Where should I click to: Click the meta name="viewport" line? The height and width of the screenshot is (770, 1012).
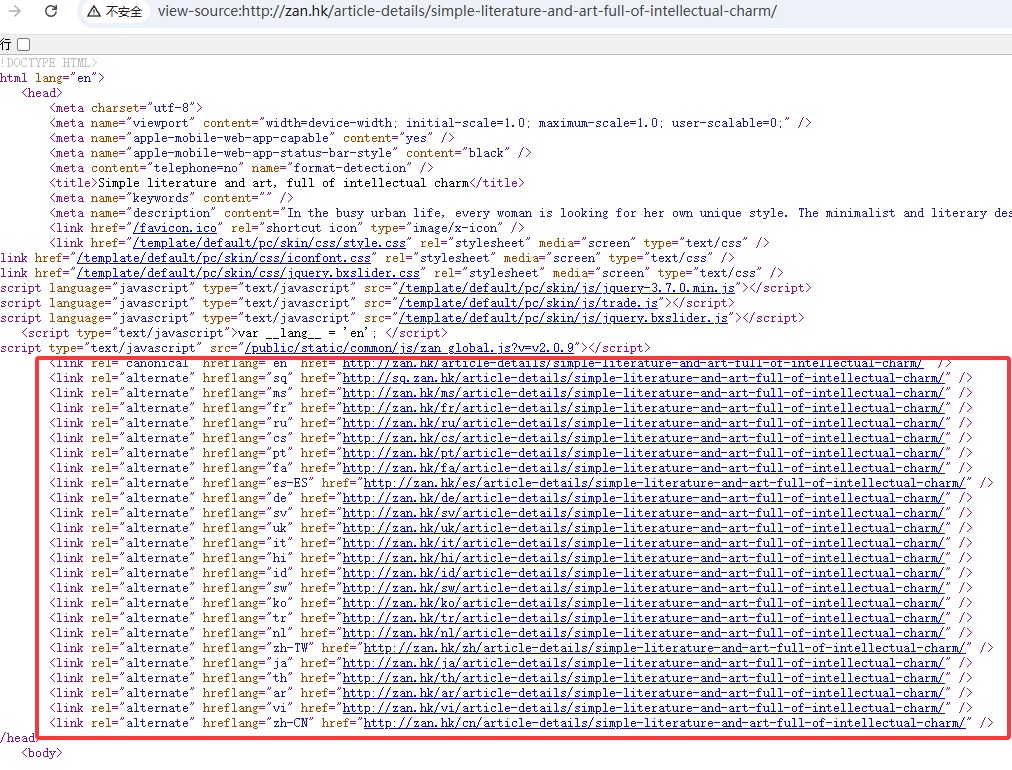[430, 123]
